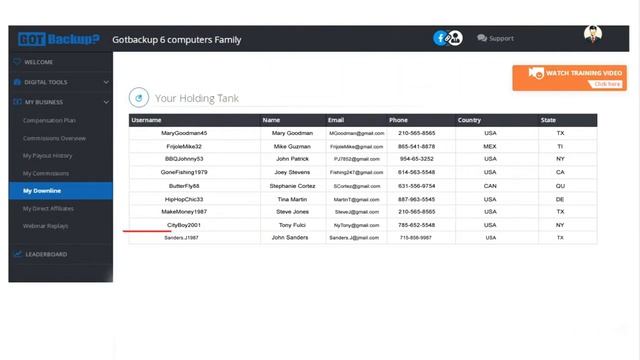Click email MGoodman@gmail.com
Image resolution: width=640 pixels, height=360 pixels.
pyautogui.click(x=357, y=133)
